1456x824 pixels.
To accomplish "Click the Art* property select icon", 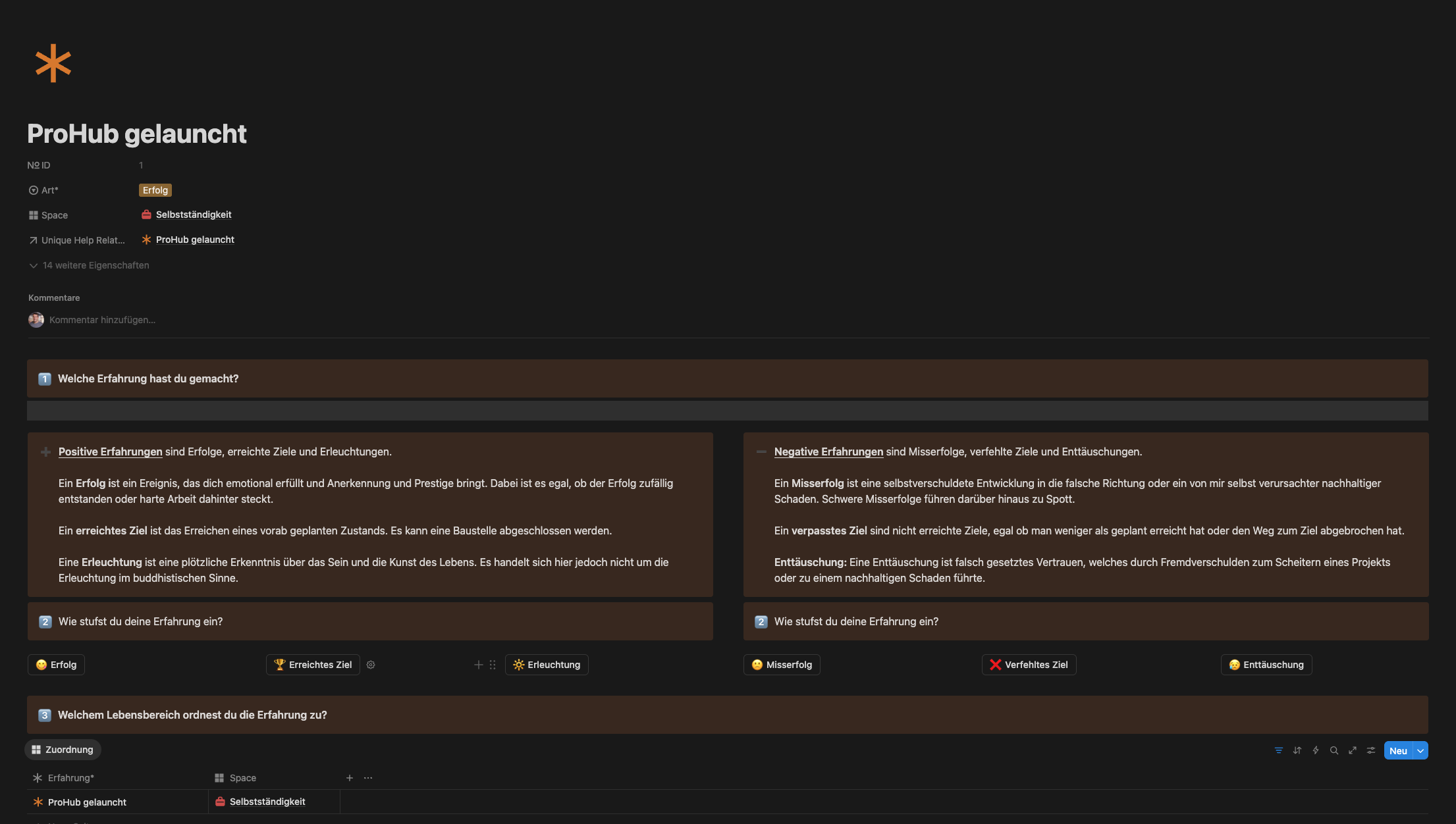I will click(x=34, y=190).
